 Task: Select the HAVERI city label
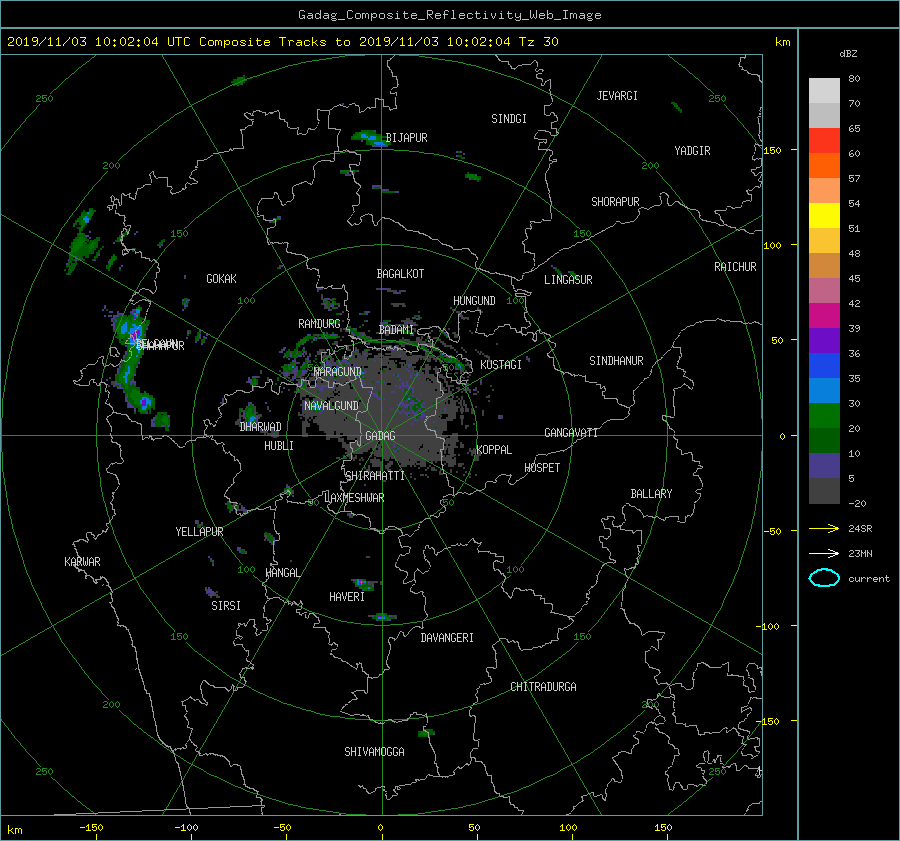point(347,597)
